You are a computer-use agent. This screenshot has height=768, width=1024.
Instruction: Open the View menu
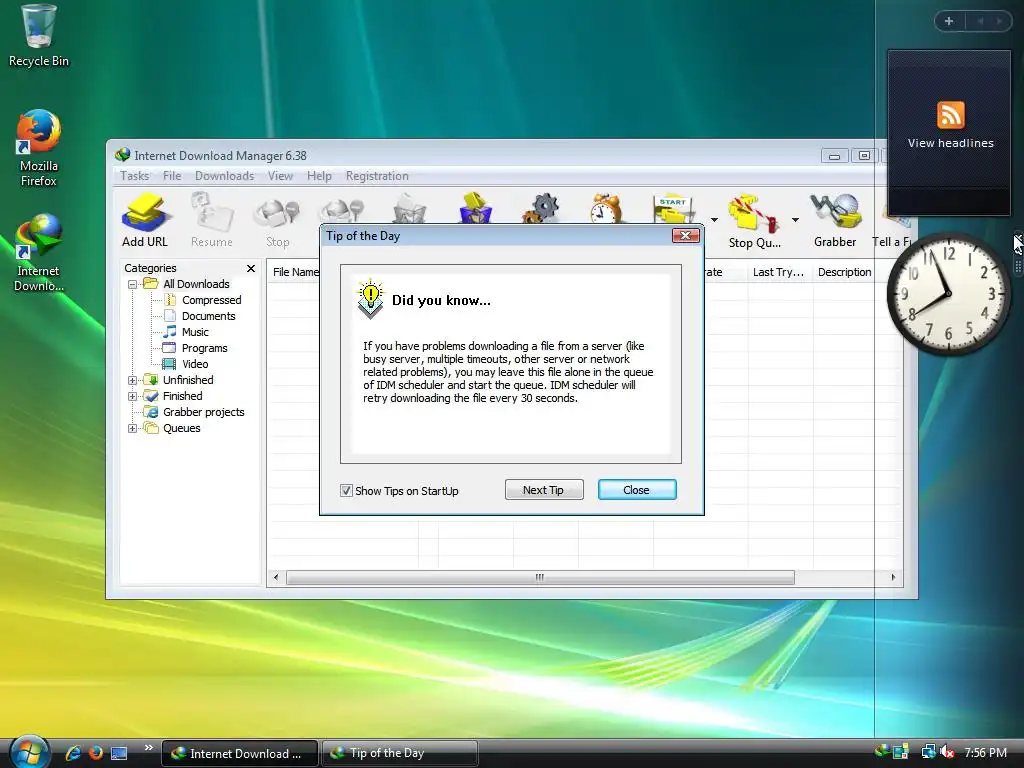point(280,176)
